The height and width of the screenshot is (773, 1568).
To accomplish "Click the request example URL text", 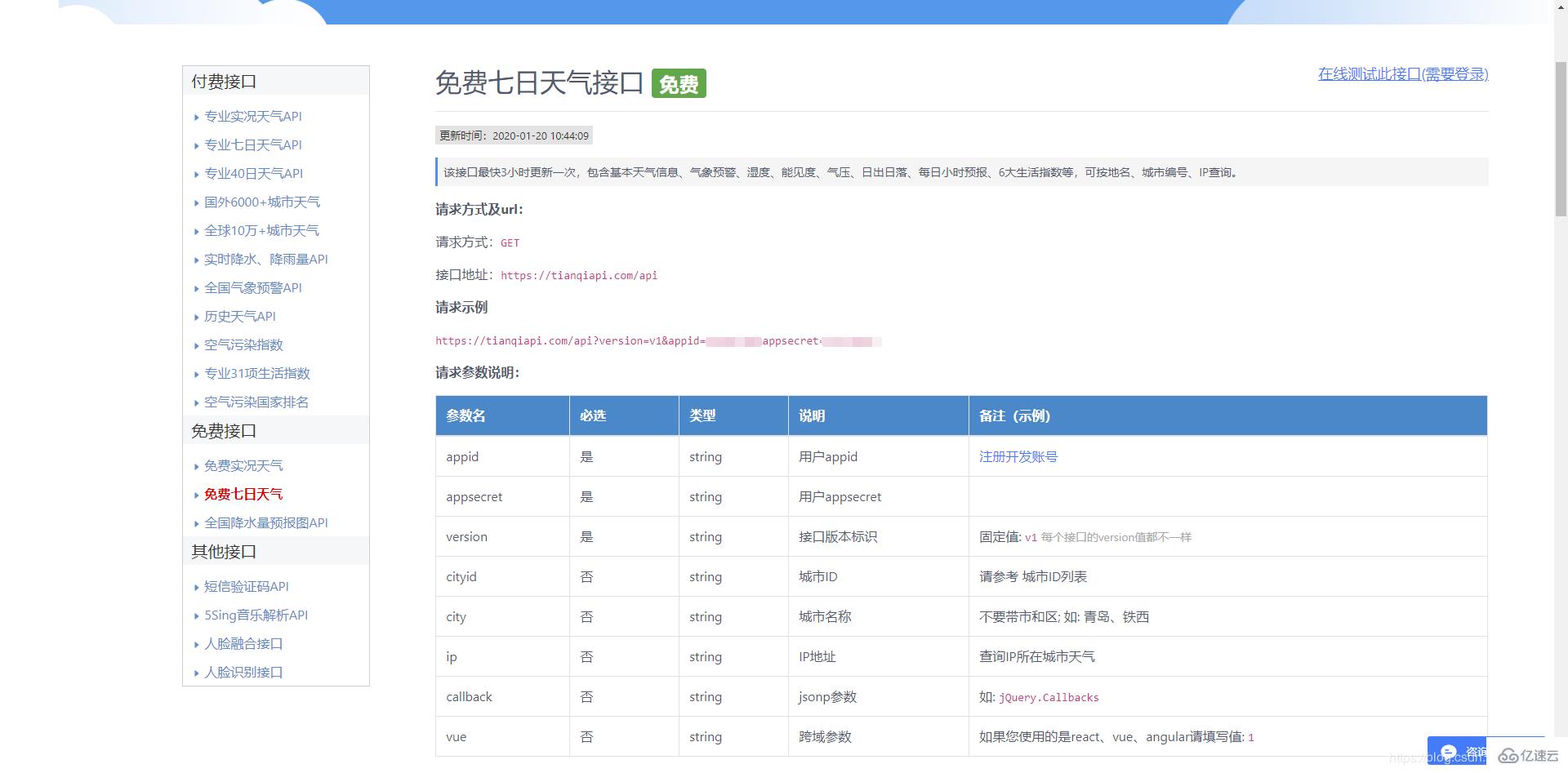I will click(658, 340).
